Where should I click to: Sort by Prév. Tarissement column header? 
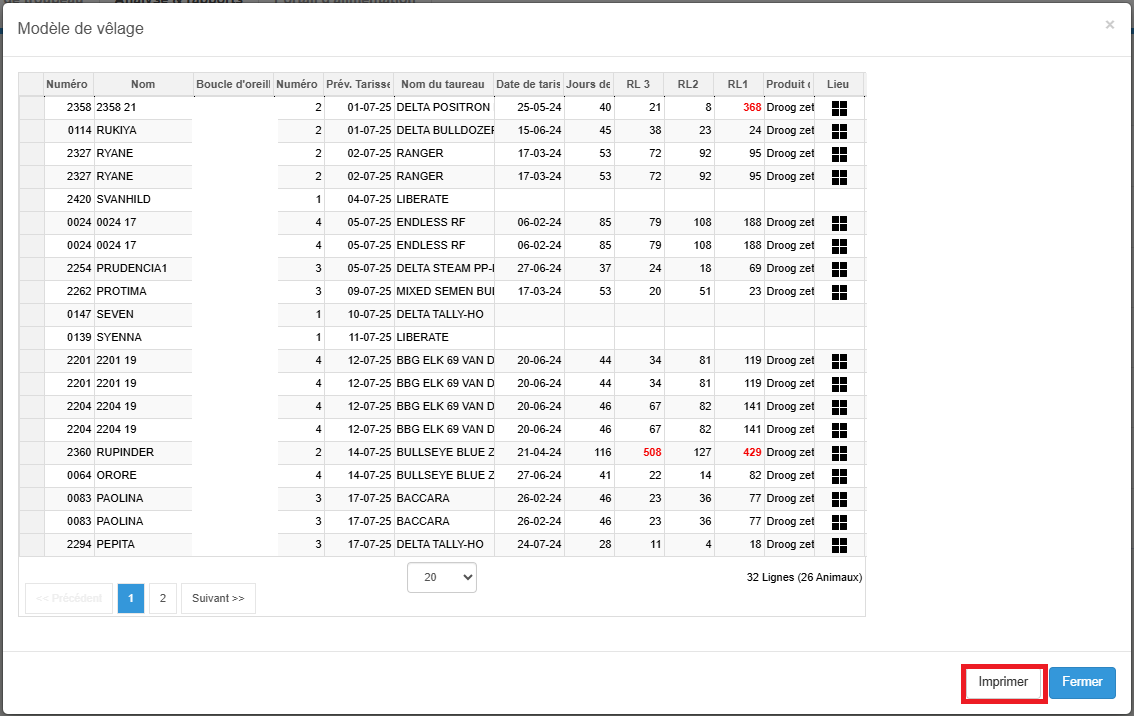tap(359, 84)
